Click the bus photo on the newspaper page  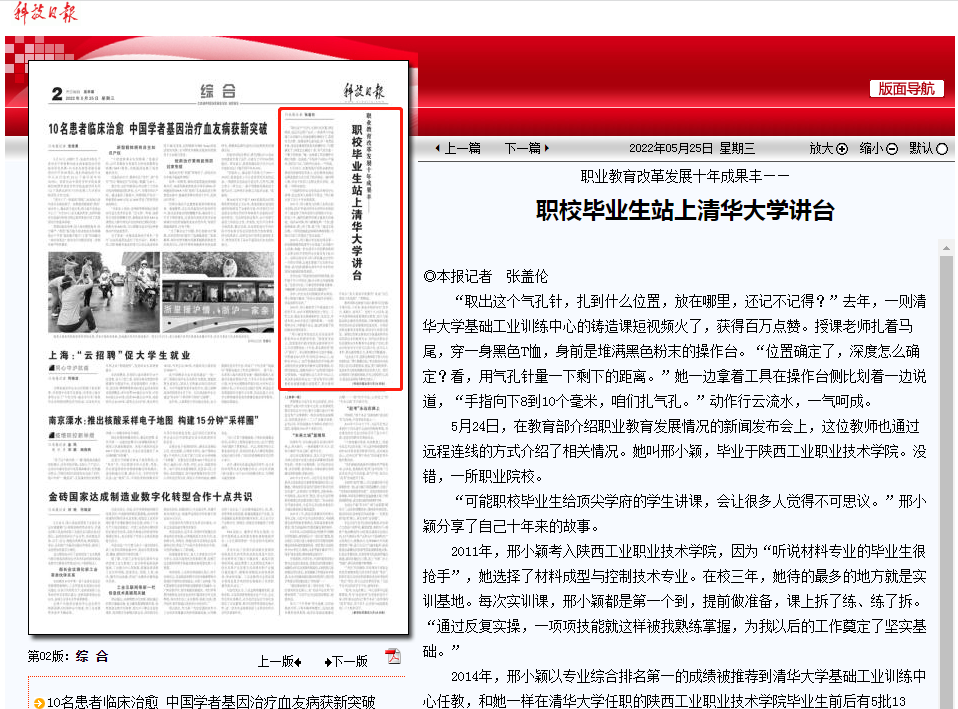(218, 293)
